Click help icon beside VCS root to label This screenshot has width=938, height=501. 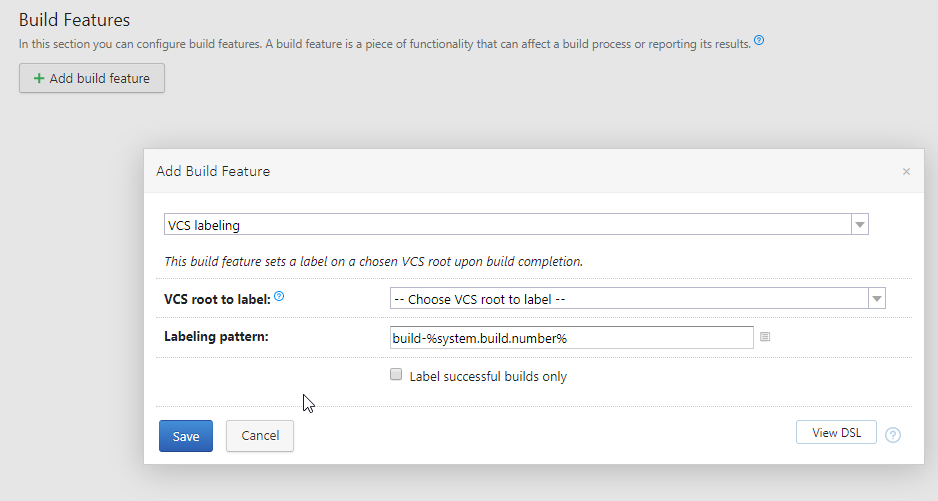(279, 297)
